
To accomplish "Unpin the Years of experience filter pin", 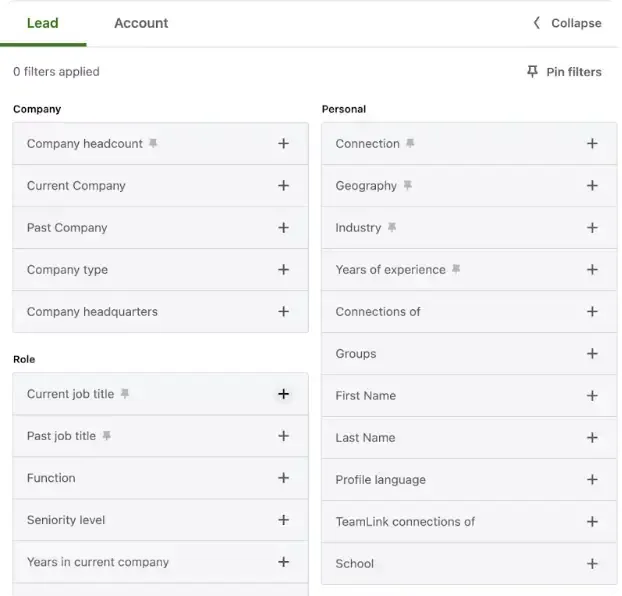I will tap(456, 269).
